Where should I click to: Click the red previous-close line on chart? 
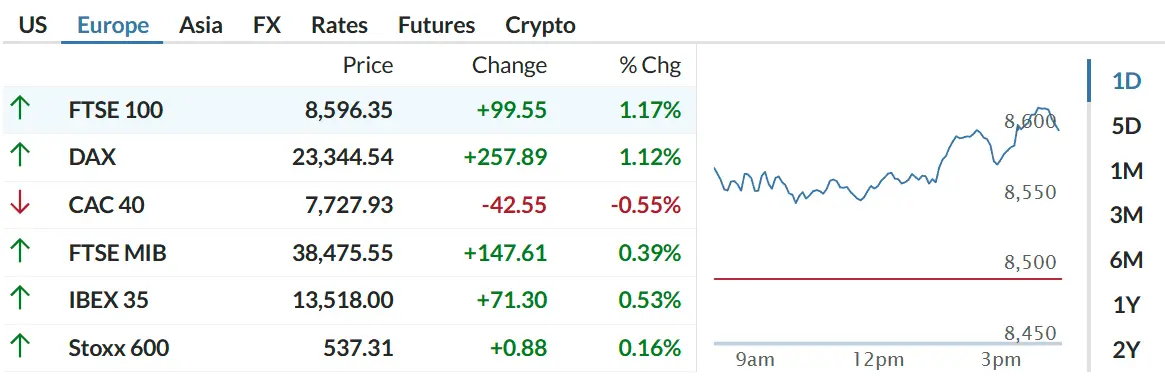coord(887,279)
